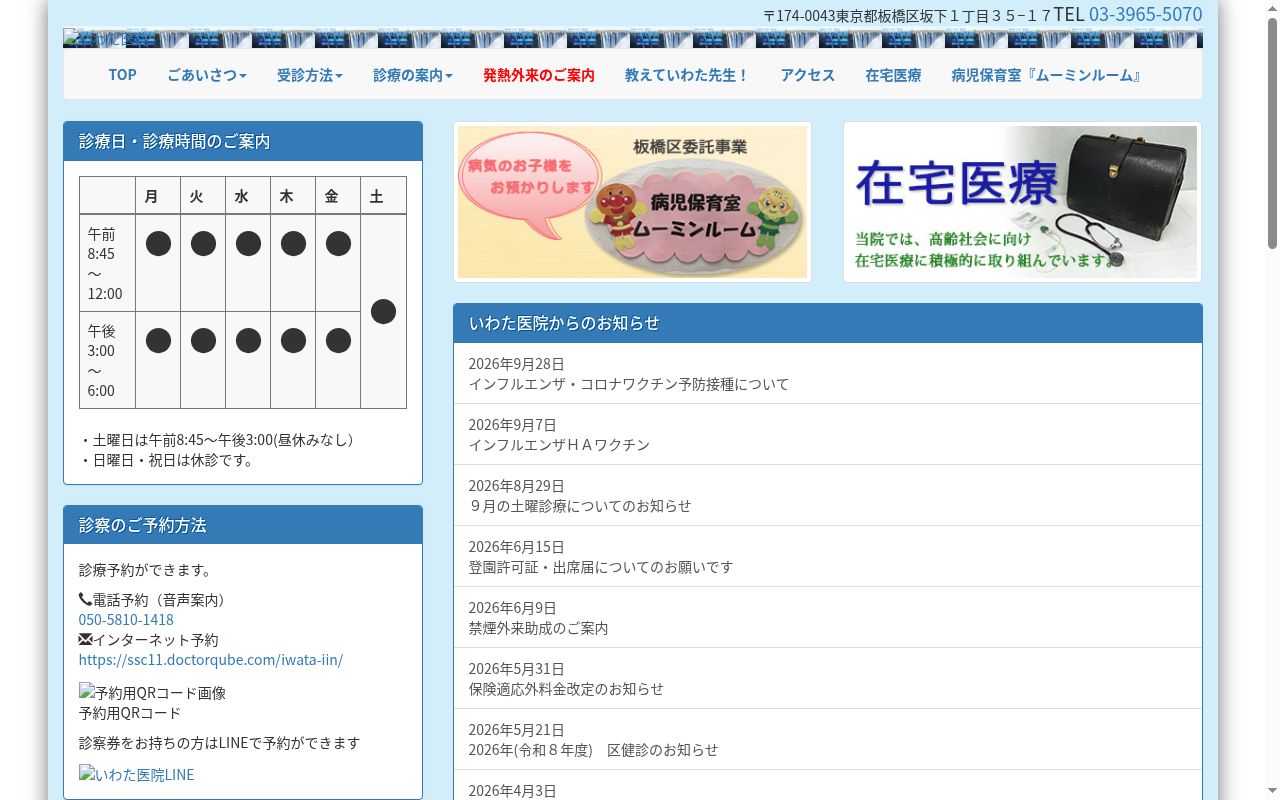Image resolution: width=1280 pixels, height=800 pixels.
Task: Click Monday morning circle in schedule
Action: coord(158,244)
